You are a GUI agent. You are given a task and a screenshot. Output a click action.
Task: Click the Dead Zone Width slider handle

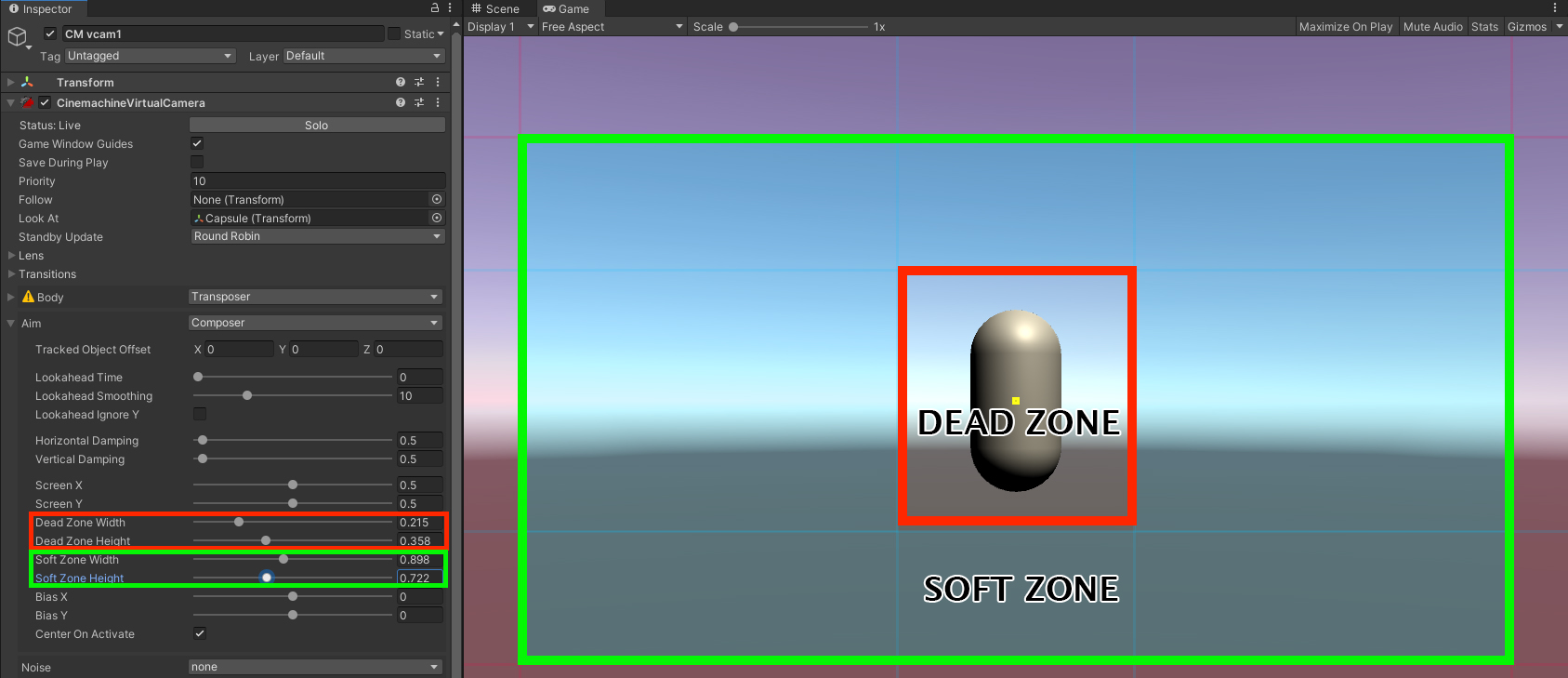pyautogui.click(x=239, y=522)
